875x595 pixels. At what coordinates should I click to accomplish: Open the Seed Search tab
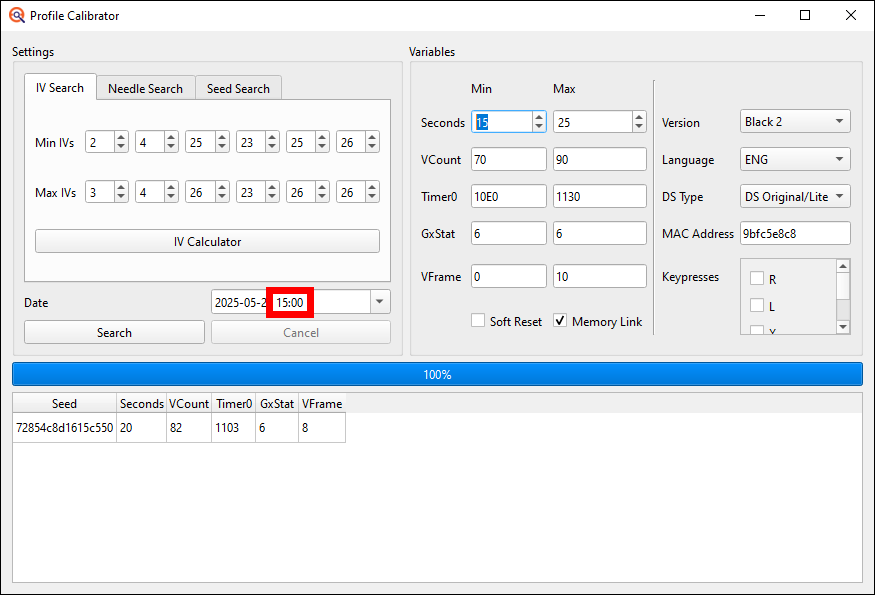coord(238,87)
